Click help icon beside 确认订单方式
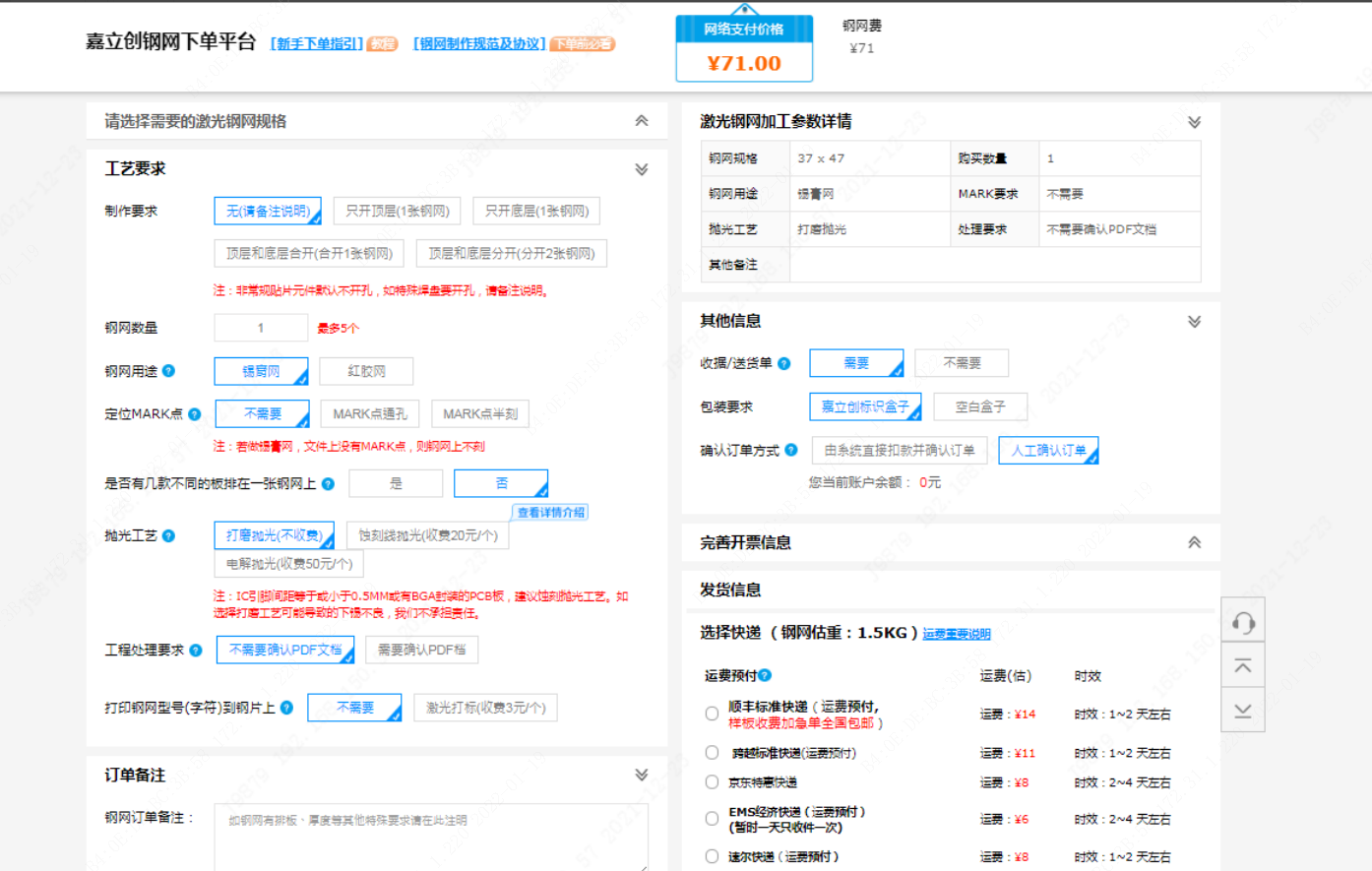This screenshot has width=1372, height=871. (x=791, y=450)
